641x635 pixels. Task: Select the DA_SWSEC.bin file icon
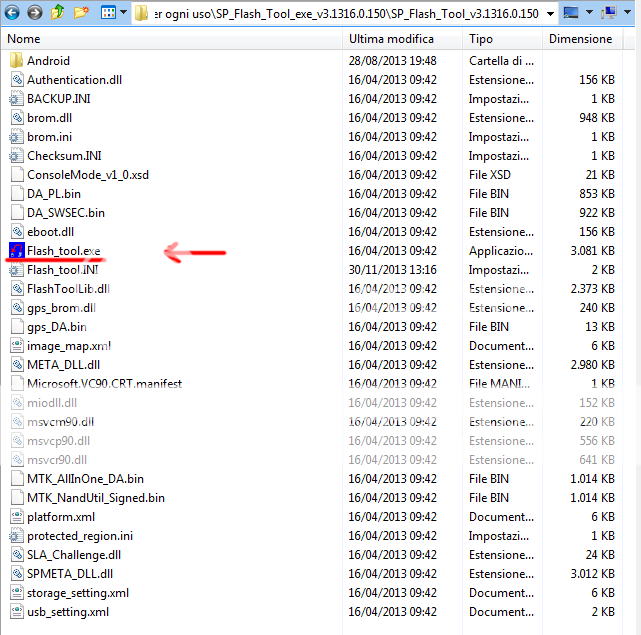click(x=17, y=213)
